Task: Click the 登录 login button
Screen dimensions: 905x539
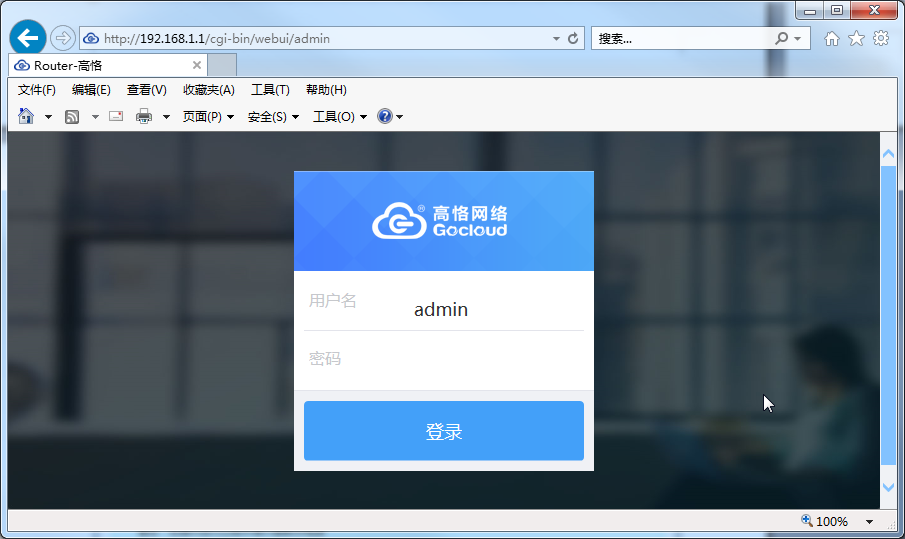Action: pos(444,431)
